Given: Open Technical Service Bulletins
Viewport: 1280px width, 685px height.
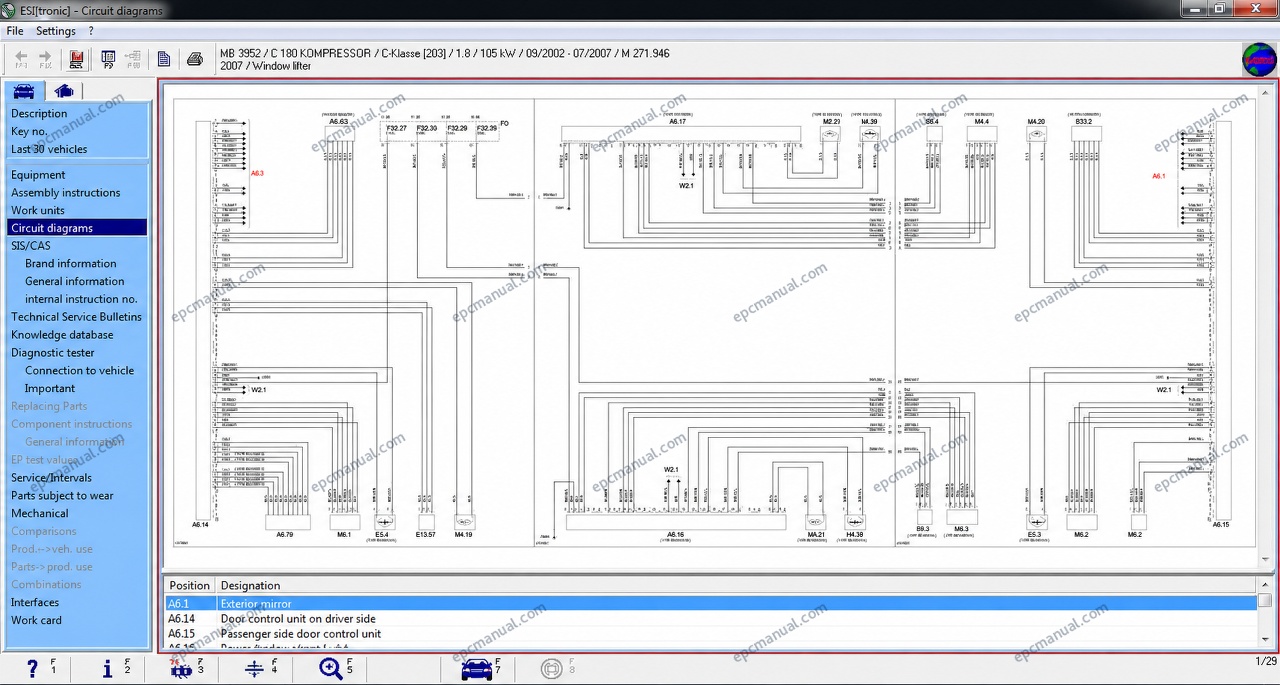Looking at the screenshot, I should click(76, 317).
